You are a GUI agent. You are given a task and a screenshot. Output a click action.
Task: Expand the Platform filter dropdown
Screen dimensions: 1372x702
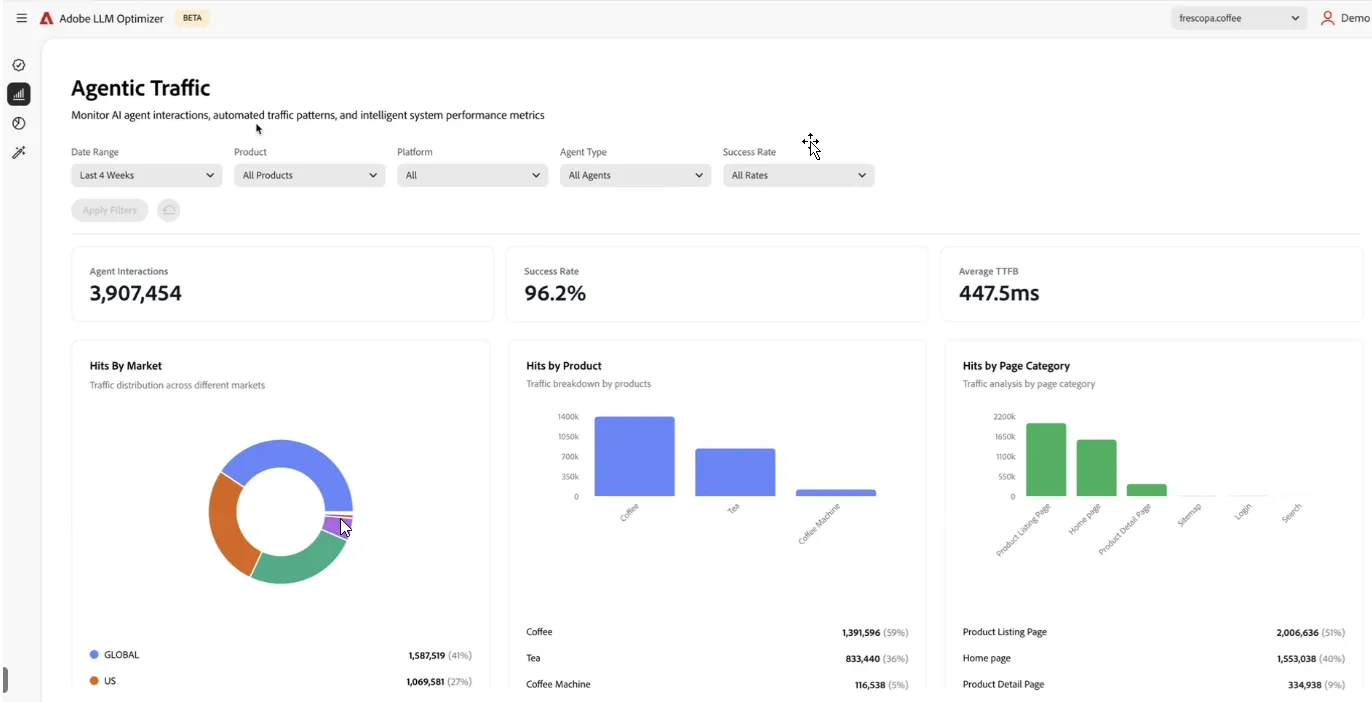472,175
